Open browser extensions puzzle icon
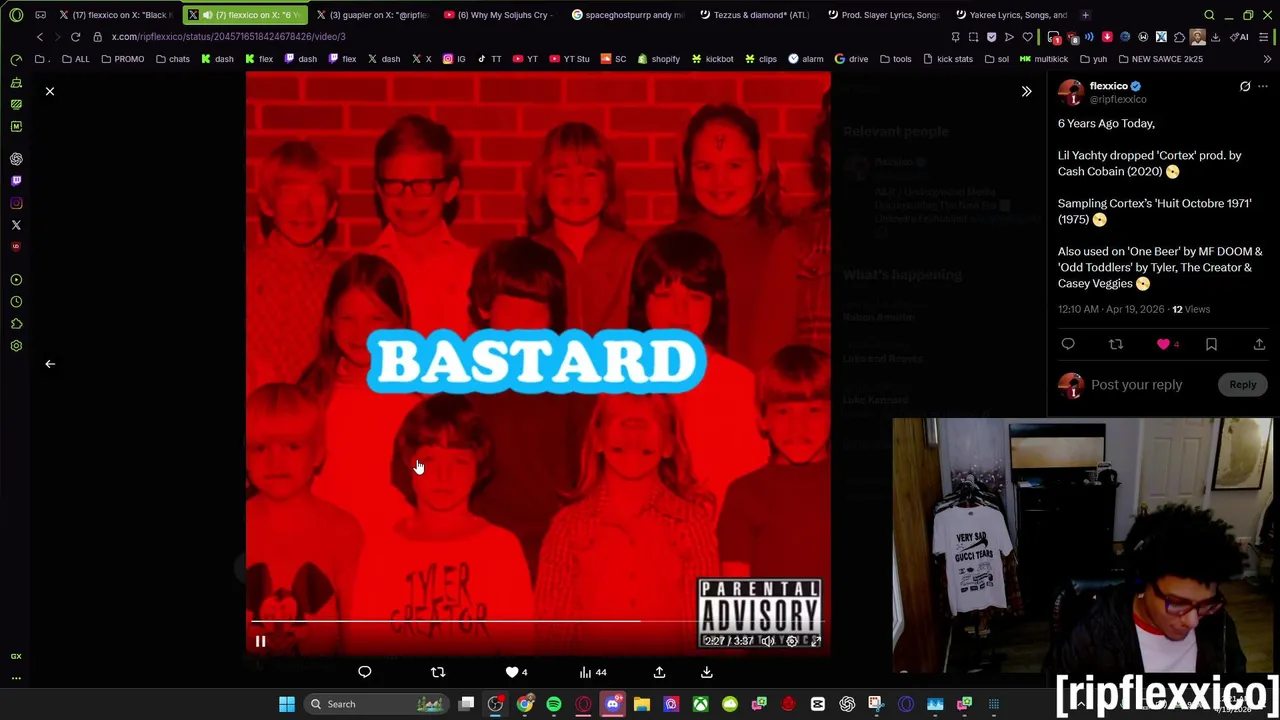 1179,37
